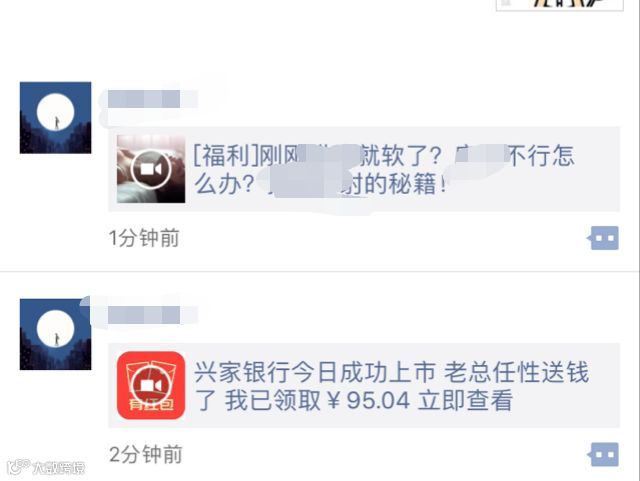Open the partial image thumbnail at top right

[559, 5]
